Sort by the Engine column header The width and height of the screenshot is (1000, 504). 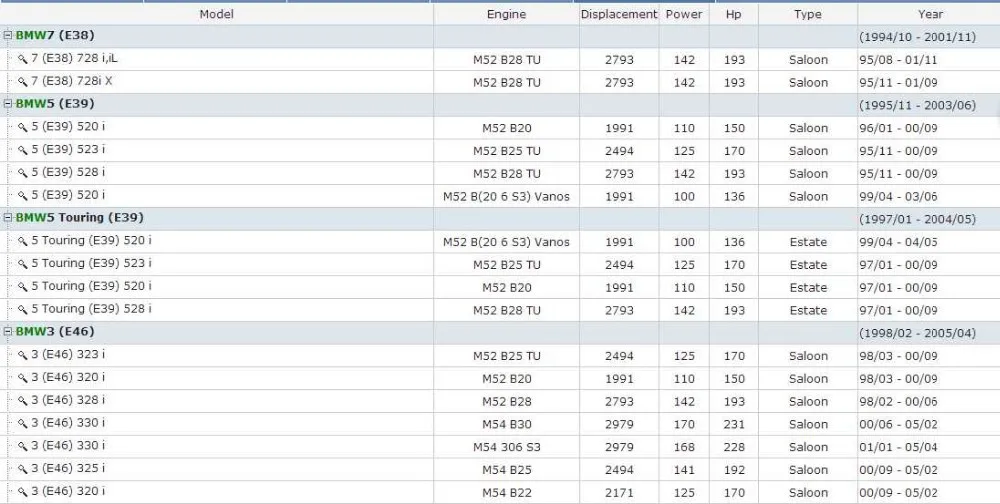point(506,14)
